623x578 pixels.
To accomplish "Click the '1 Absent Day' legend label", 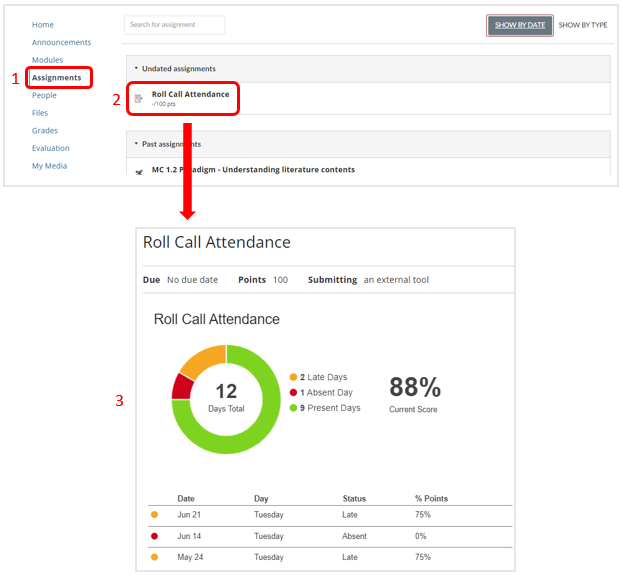I will (x=326, y=392).
